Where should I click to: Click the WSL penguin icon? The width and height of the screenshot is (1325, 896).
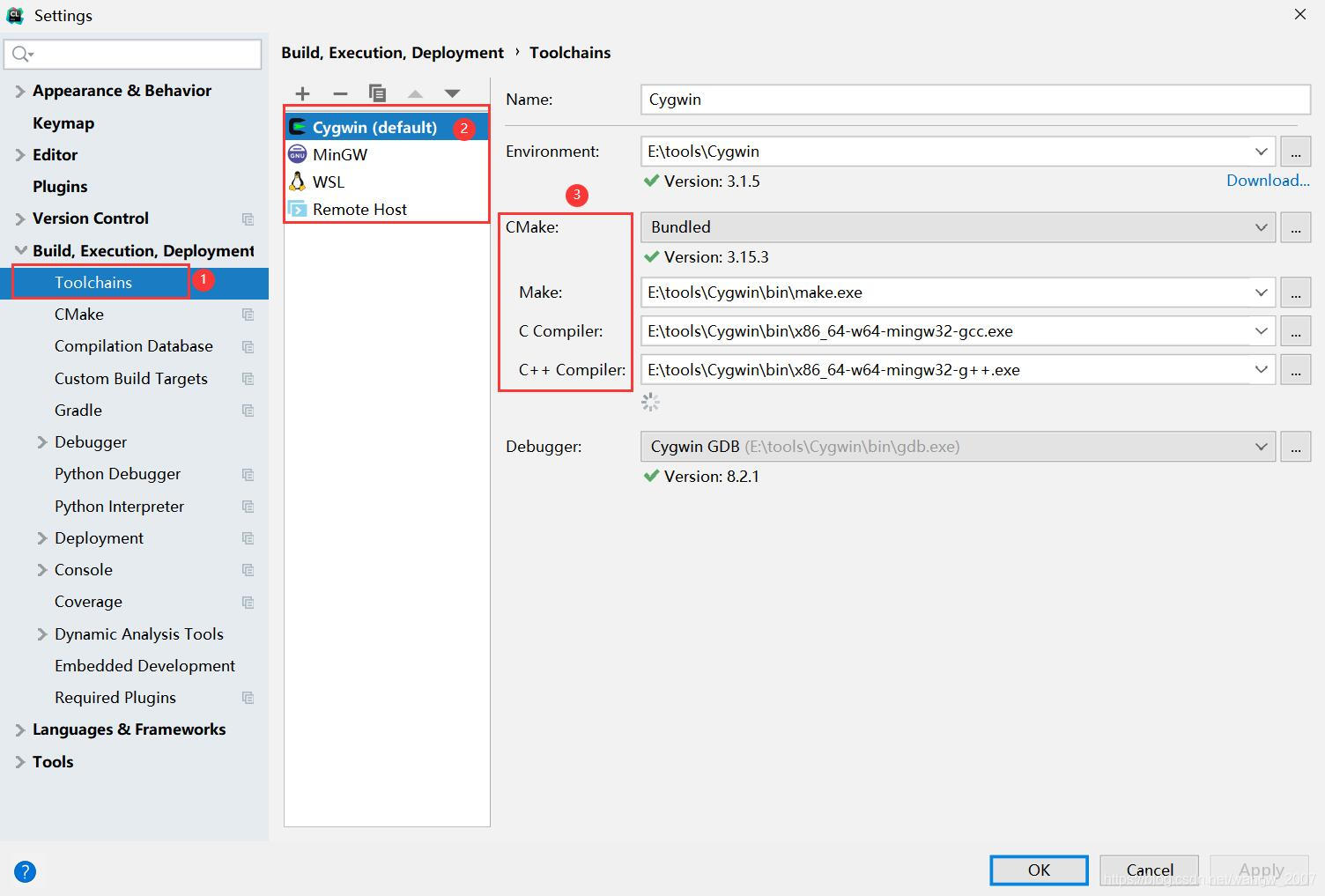coord(298,181)
